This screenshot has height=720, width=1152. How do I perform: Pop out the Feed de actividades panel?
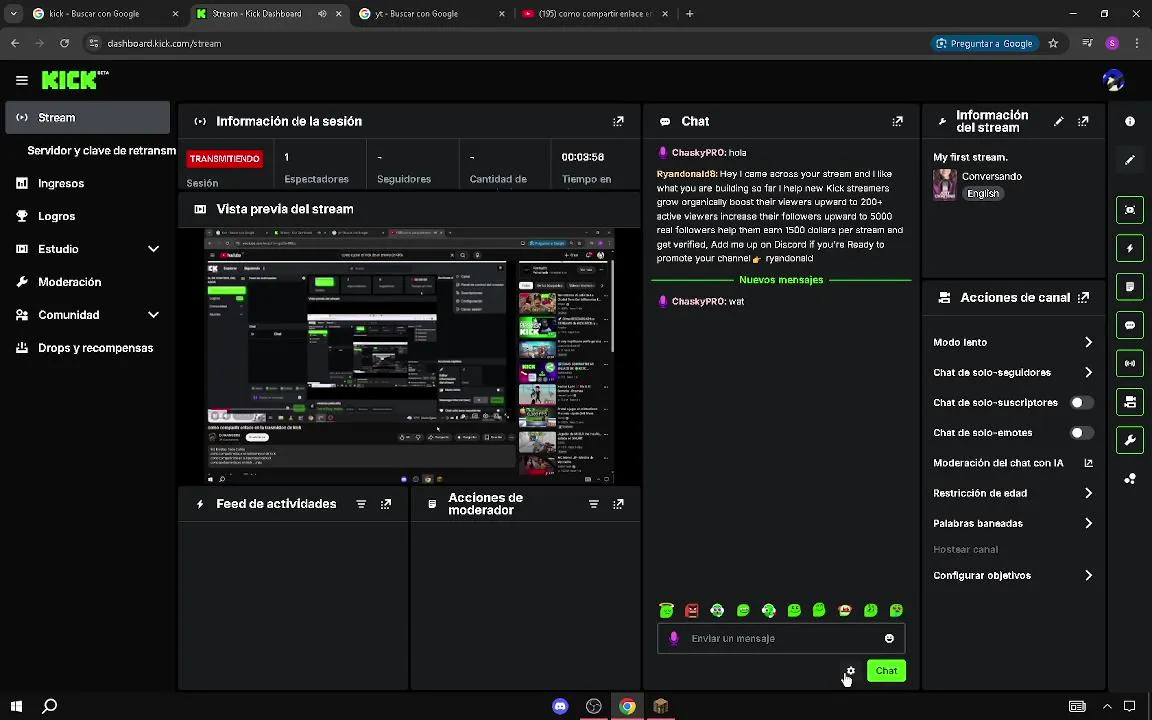tap(386, 504)
